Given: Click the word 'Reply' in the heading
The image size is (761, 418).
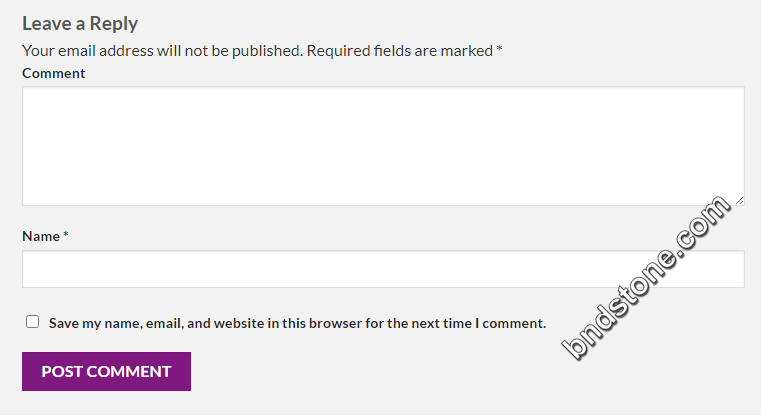Looking at the screenshot, I should pyautogui.click(x=114, y=23).
